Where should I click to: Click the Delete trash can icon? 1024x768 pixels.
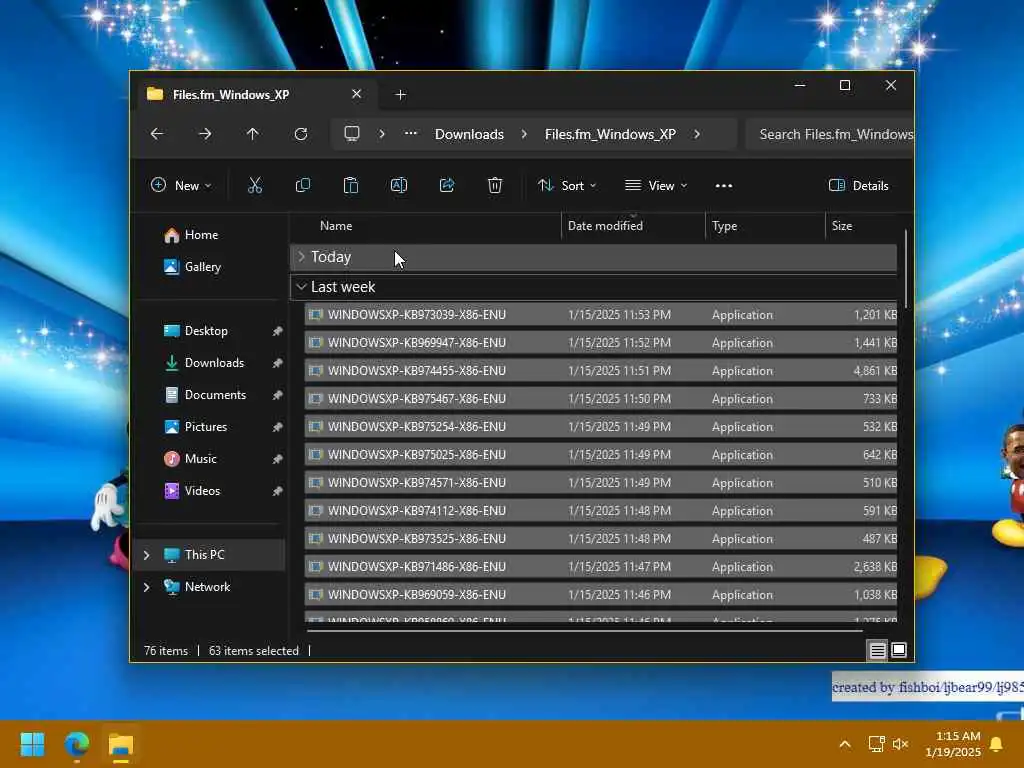coord(495,185)
